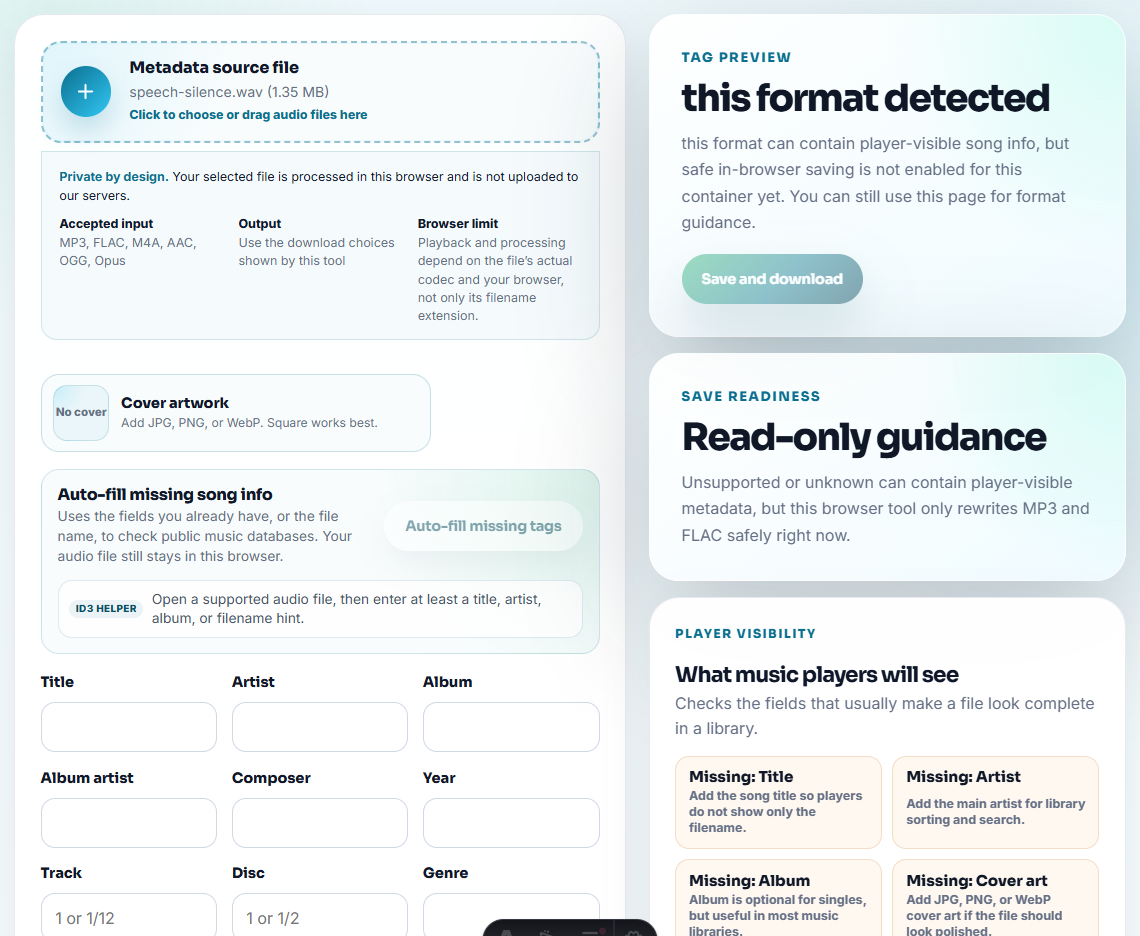Click the 'Private by design.' text
The height and width of the screenshot is (936, 1140).
point(113,177)
